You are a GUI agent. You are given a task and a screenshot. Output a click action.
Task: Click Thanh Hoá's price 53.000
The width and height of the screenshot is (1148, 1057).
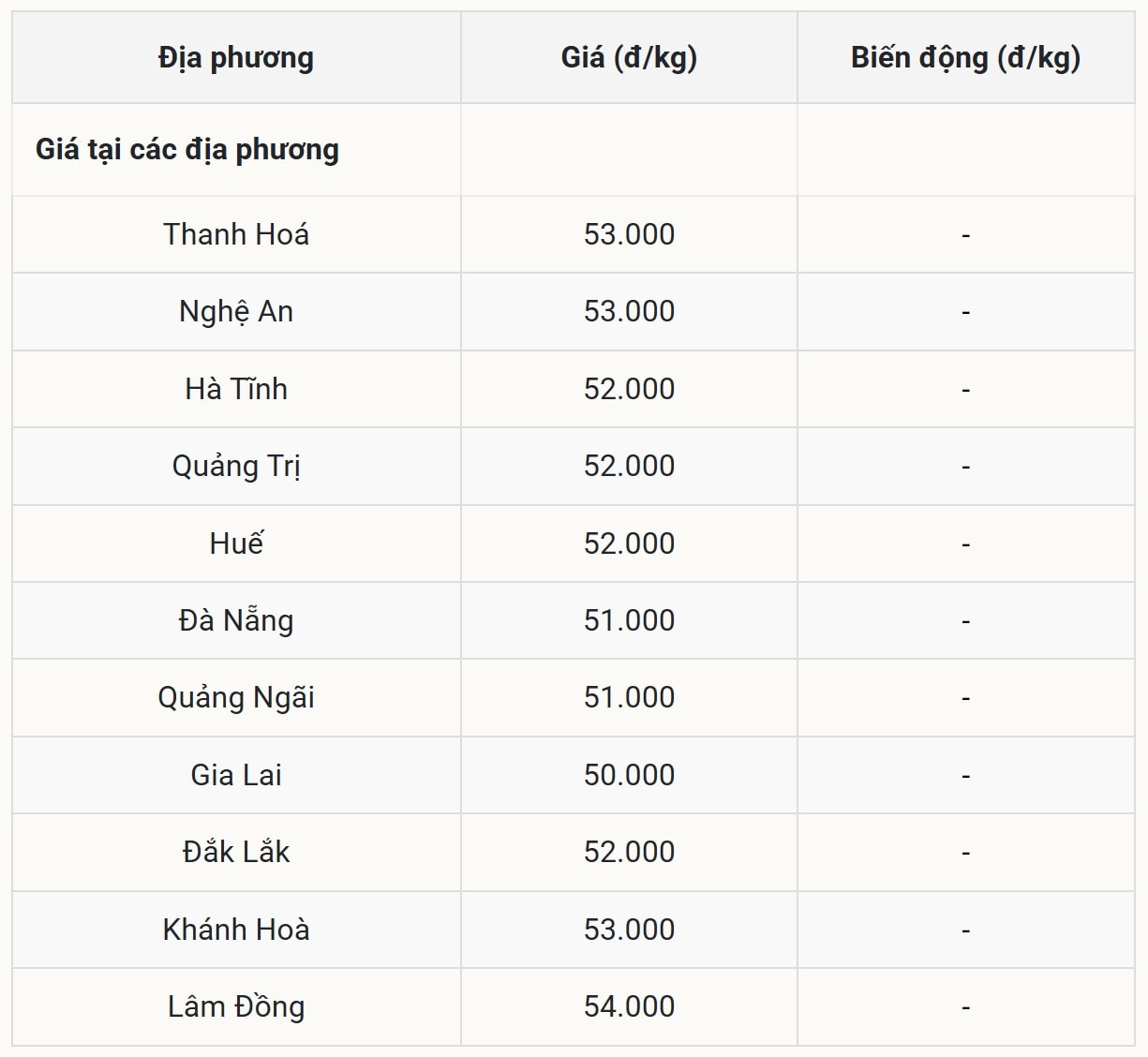629,234
